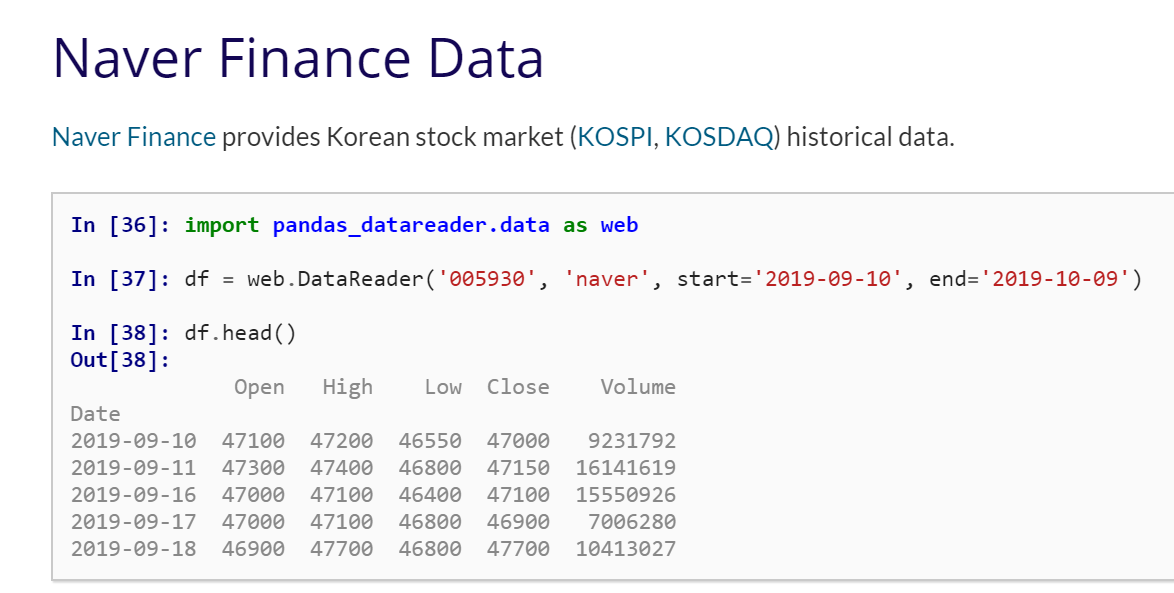The height and width of the screenshot is (593, 1174).
Task: Click the Volume column header
Action: point(638,387)
